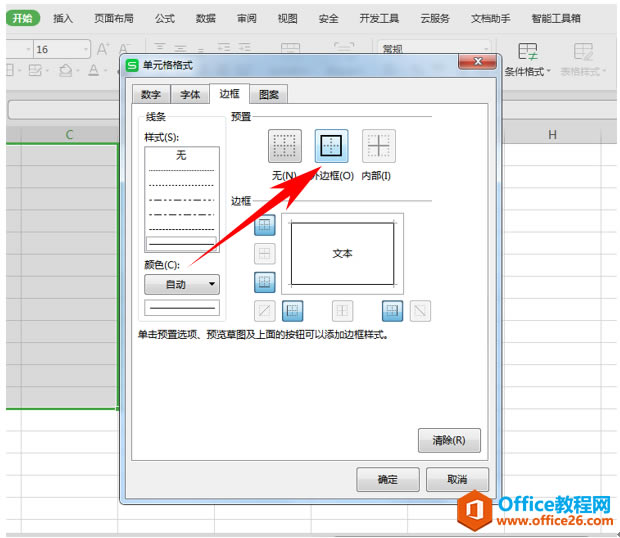Toggle the bottom border button left of preview

click(x=265, y=282)
